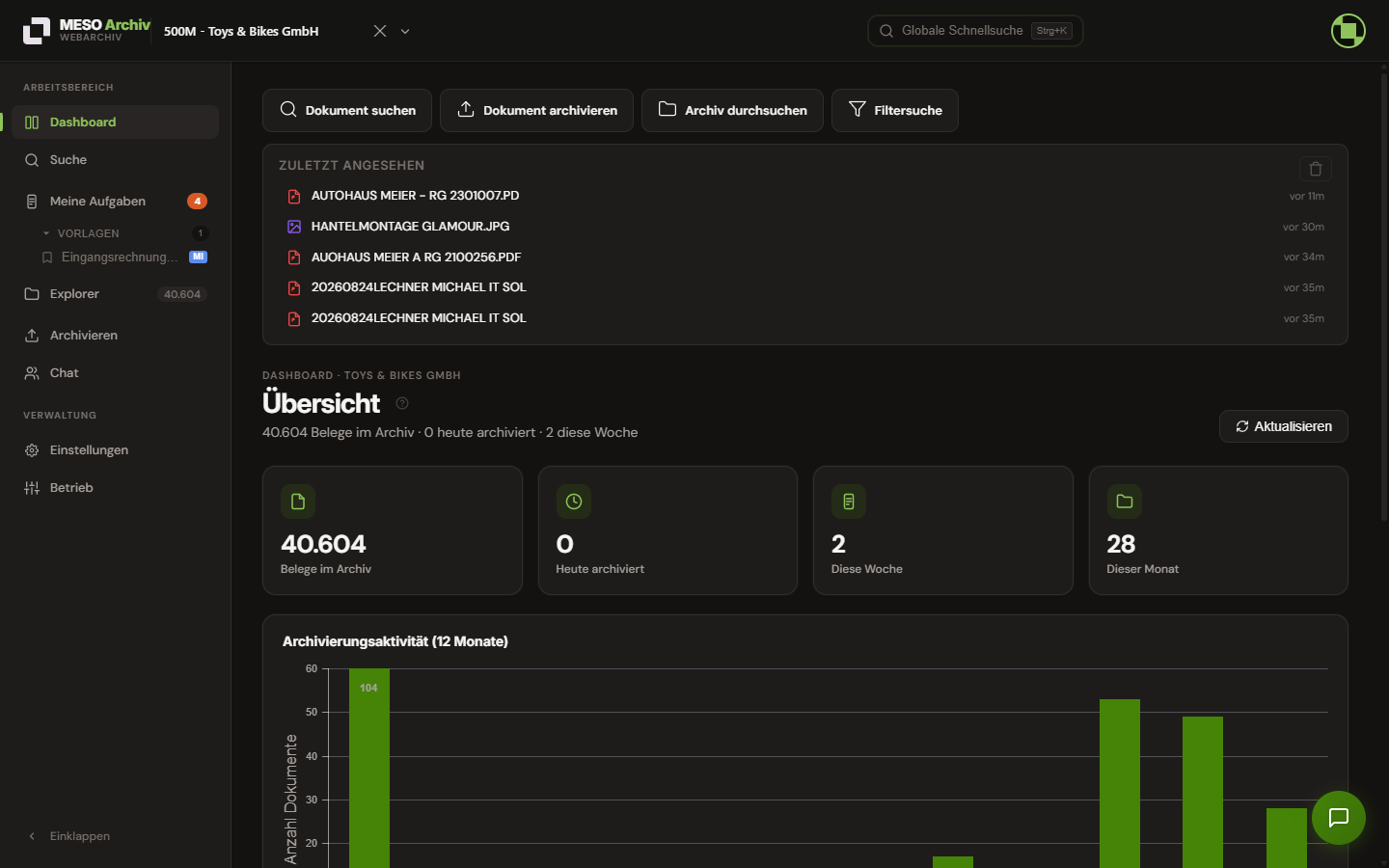
Task: Focus the Globale Schnellsuche search field
Action: (975, 31)
